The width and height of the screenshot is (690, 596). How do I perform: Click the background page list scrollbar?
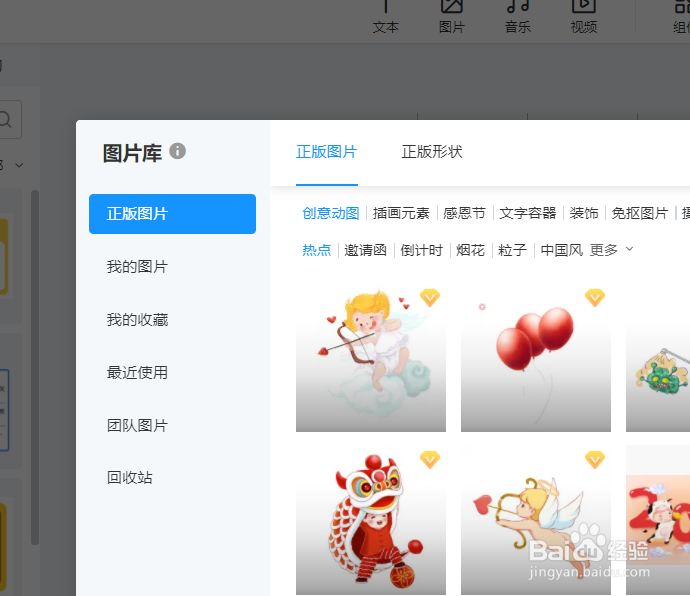(35, 368)
